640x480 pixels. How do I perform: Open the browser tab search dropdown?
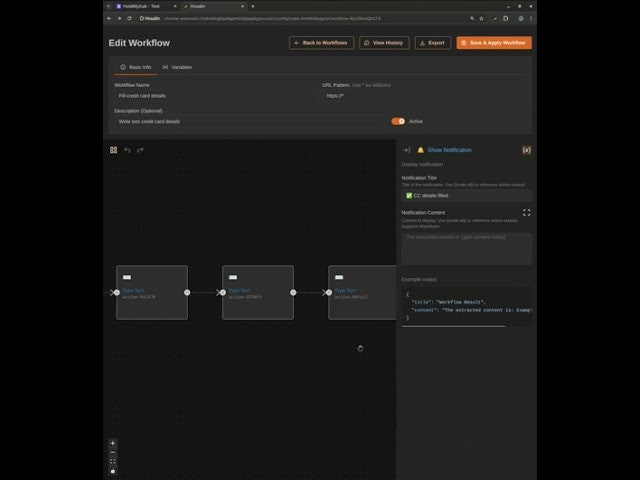point(109,6)
